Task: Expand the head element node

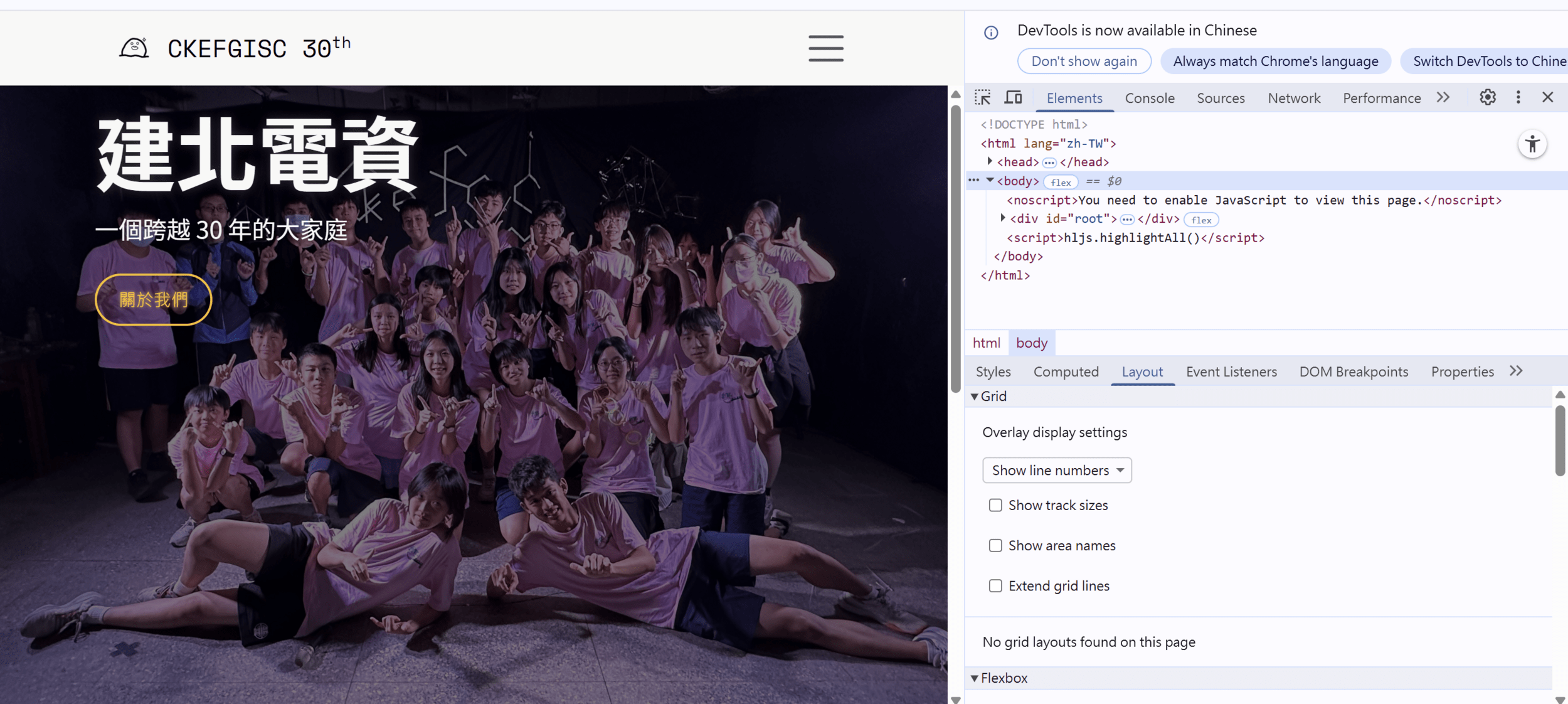Action: pyautogui.click(x=990, y=162)
